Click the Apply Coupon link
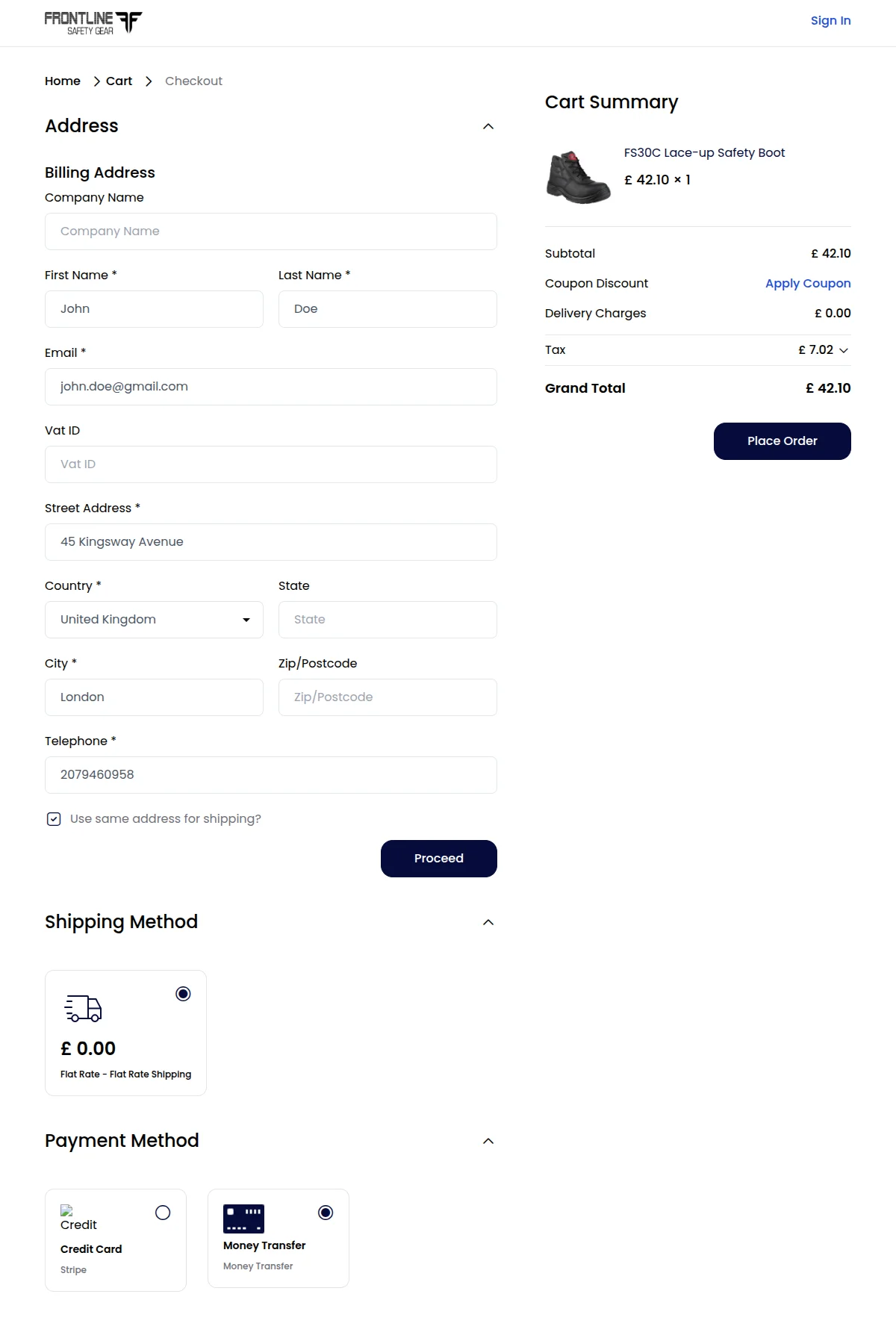 807,283
